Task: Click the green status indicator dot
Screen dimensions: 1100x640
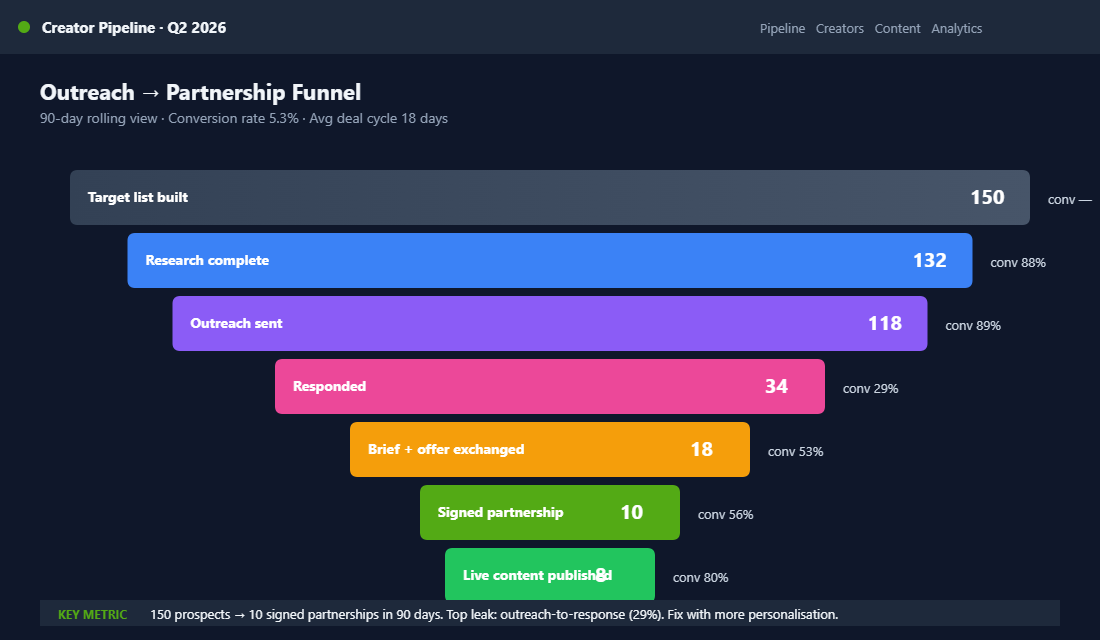Action: (23, 27)
